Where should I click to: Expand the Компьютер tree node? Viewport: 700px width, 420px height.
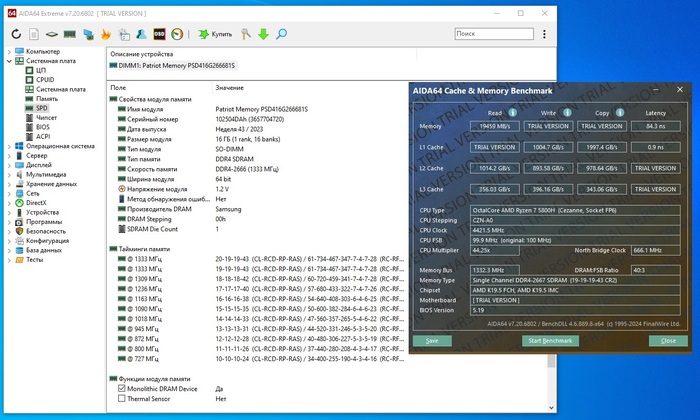pos(8,51)
